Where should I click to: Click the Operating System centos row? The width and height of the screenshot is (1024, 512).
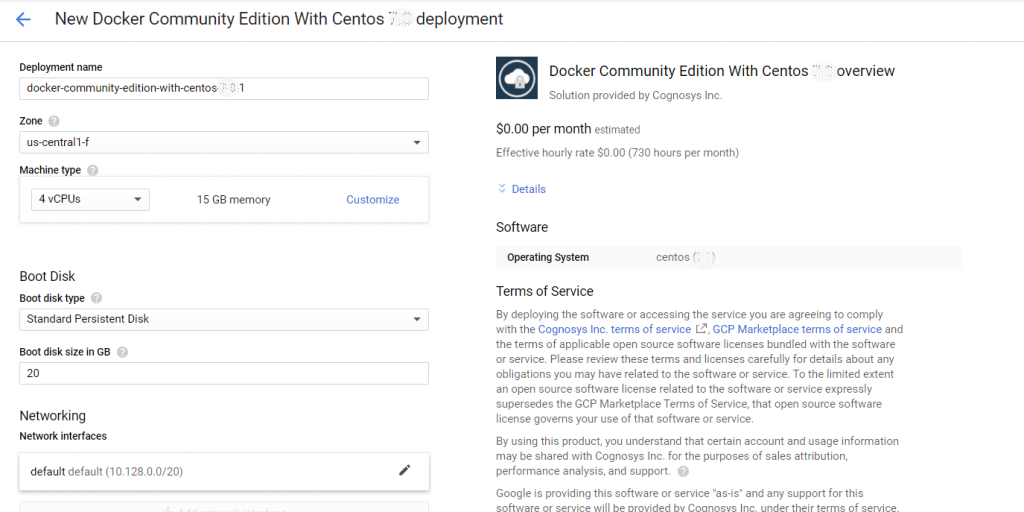point(728,257)
